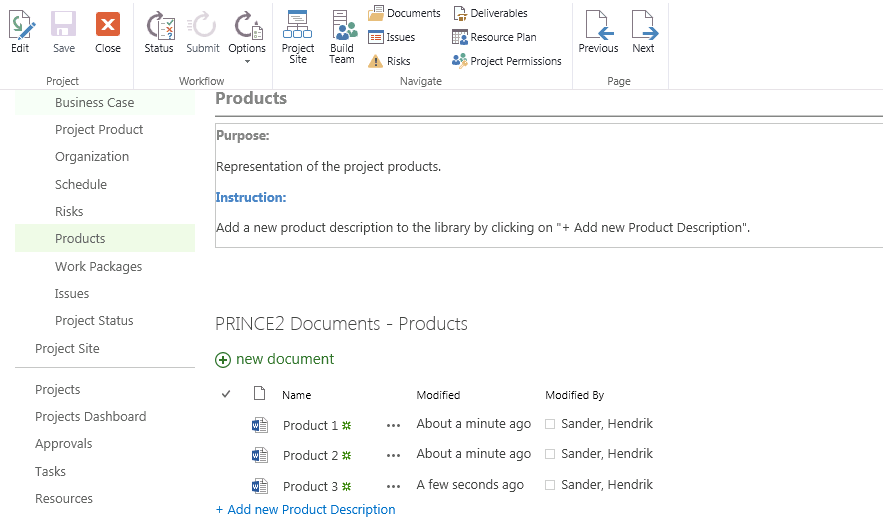
Task: Click the new document plus icon
Action: point(223,359)
